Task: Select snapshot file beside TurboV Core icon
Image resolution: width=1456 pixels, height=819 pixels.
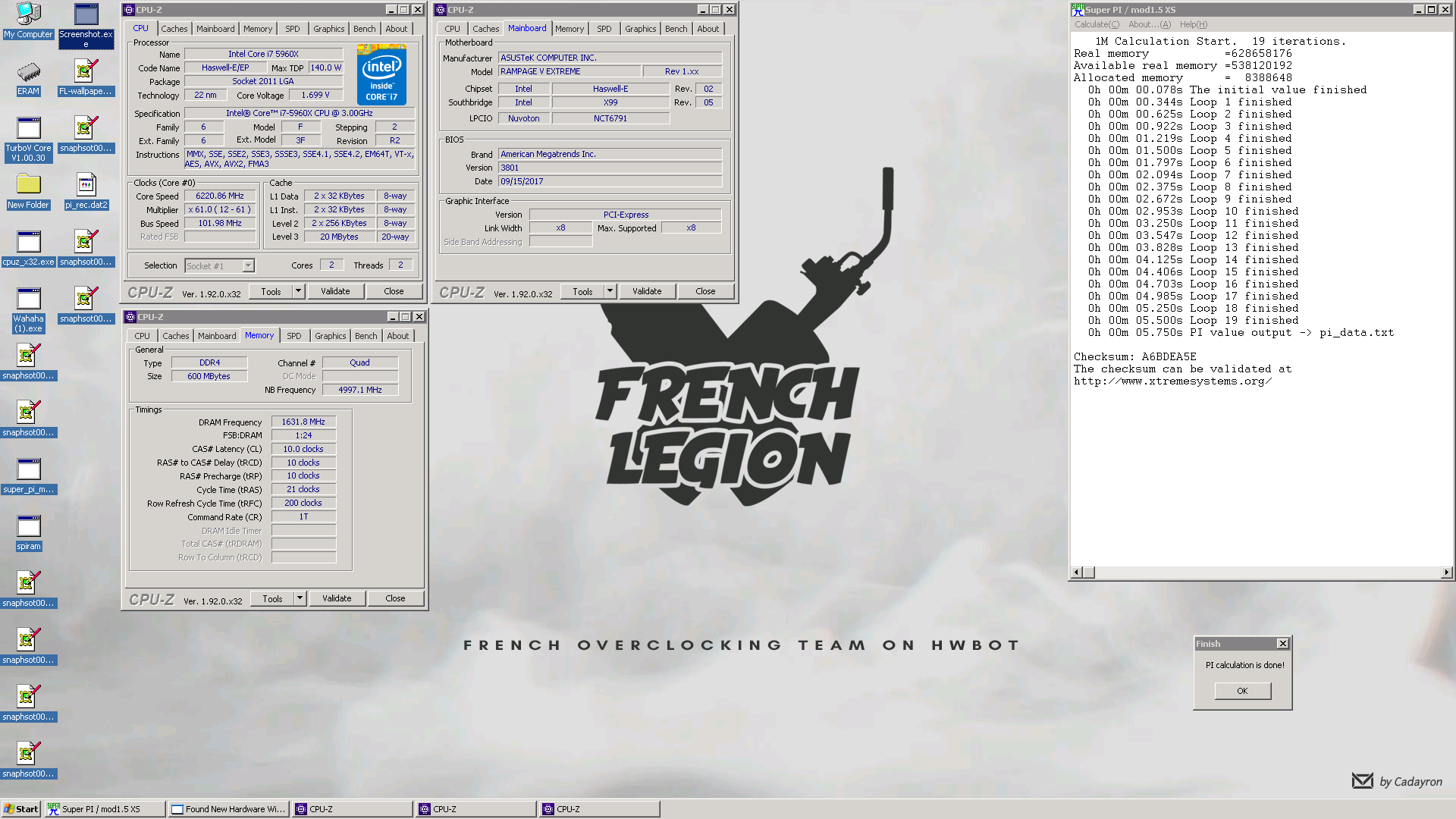Action: [x=86, y=135]
